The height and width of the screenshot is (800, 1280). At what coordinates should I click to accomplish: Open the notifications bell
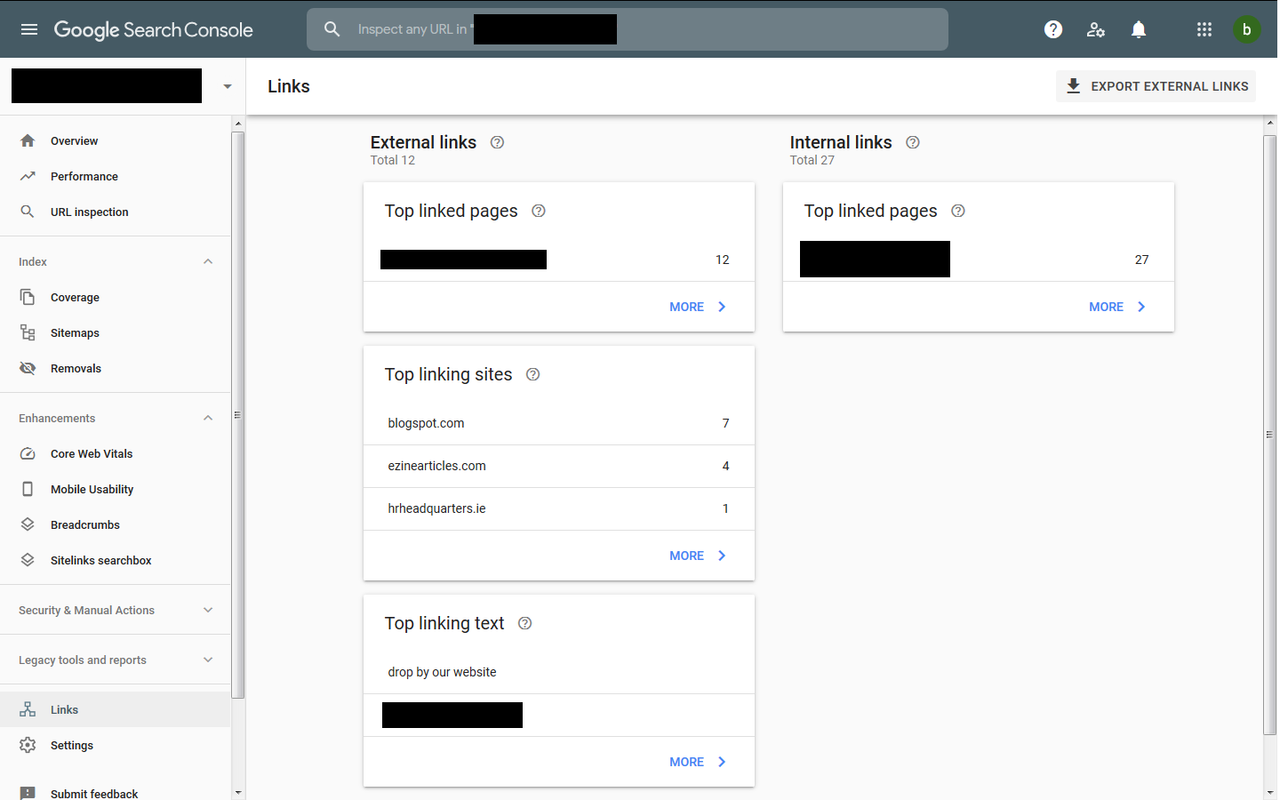tap(1138, 30)
